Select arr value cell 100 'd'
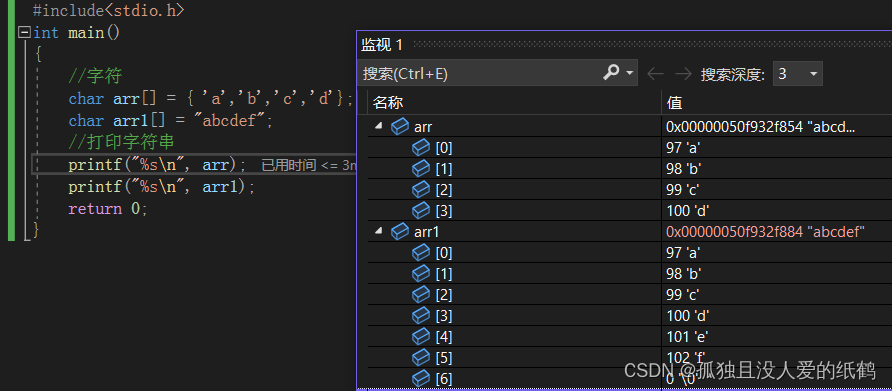The width and height of the screenshot is (892, 391). click(688, 211)
